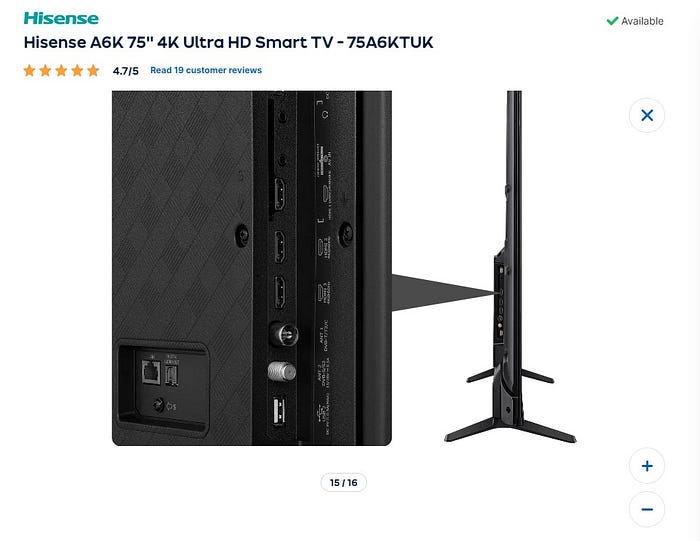The height and width of the screenshot is (541, 700).
Task: Click the Ethernet LAN port in recessed panel
Action: (151, 372)
